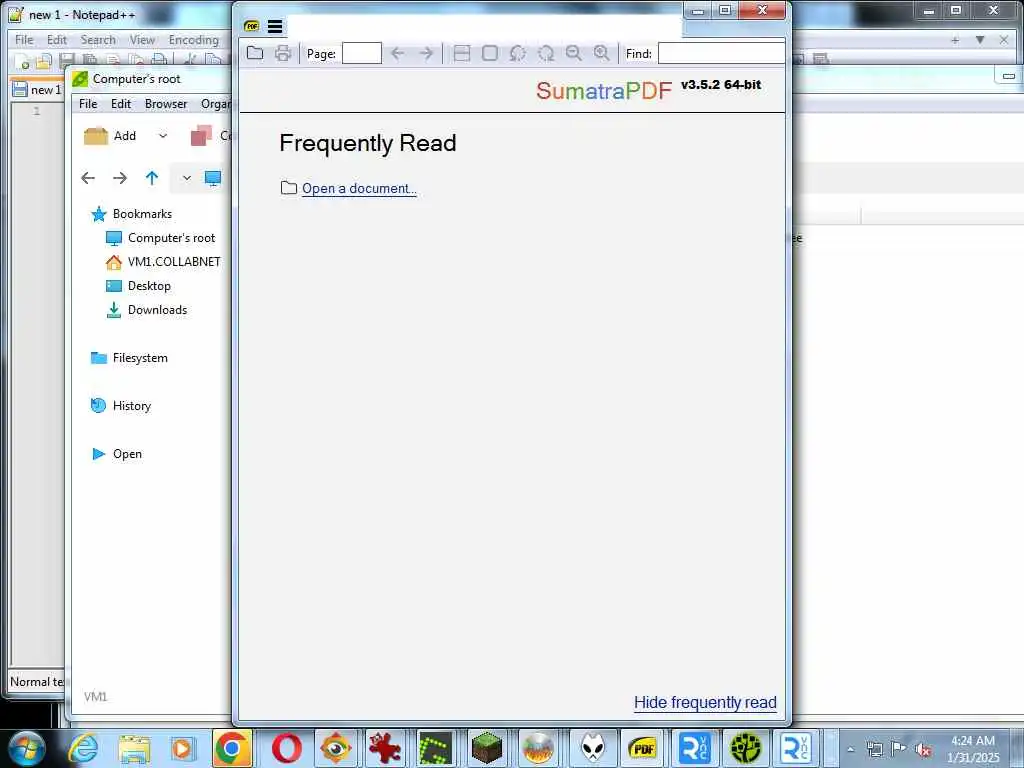This screenshot has height=768, width=1024.
Task: Go up one level with the blue arrow
Action: [152, 178]
